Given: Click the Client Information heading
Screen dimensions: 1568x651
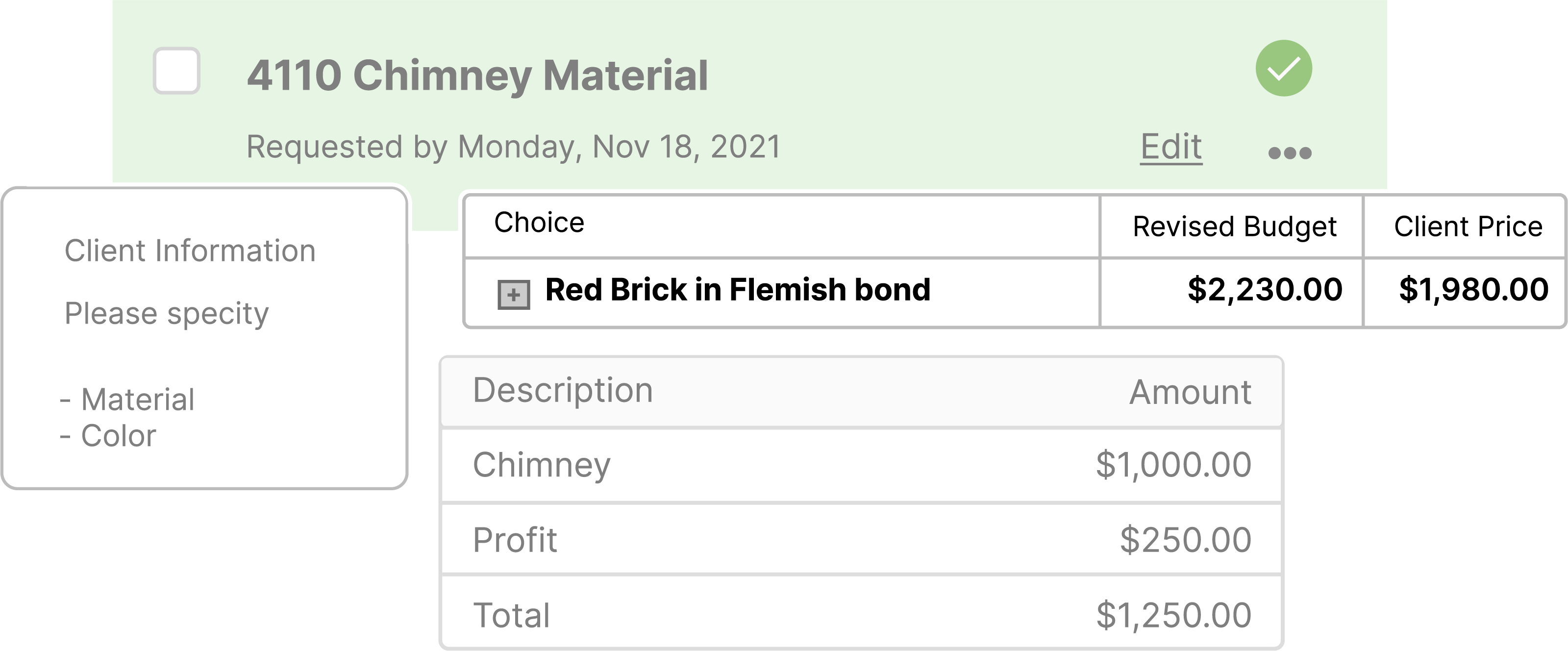Looking at the screenshot, I should [190, 251].
